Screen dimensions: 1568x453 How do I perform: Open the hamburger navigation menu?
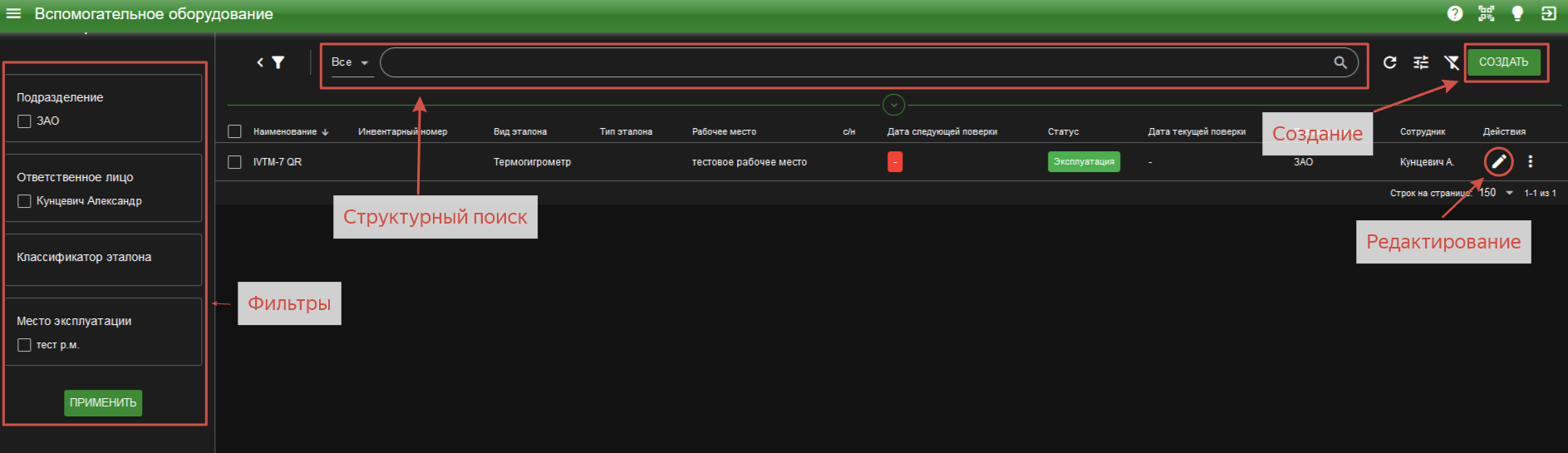point(13,13)
